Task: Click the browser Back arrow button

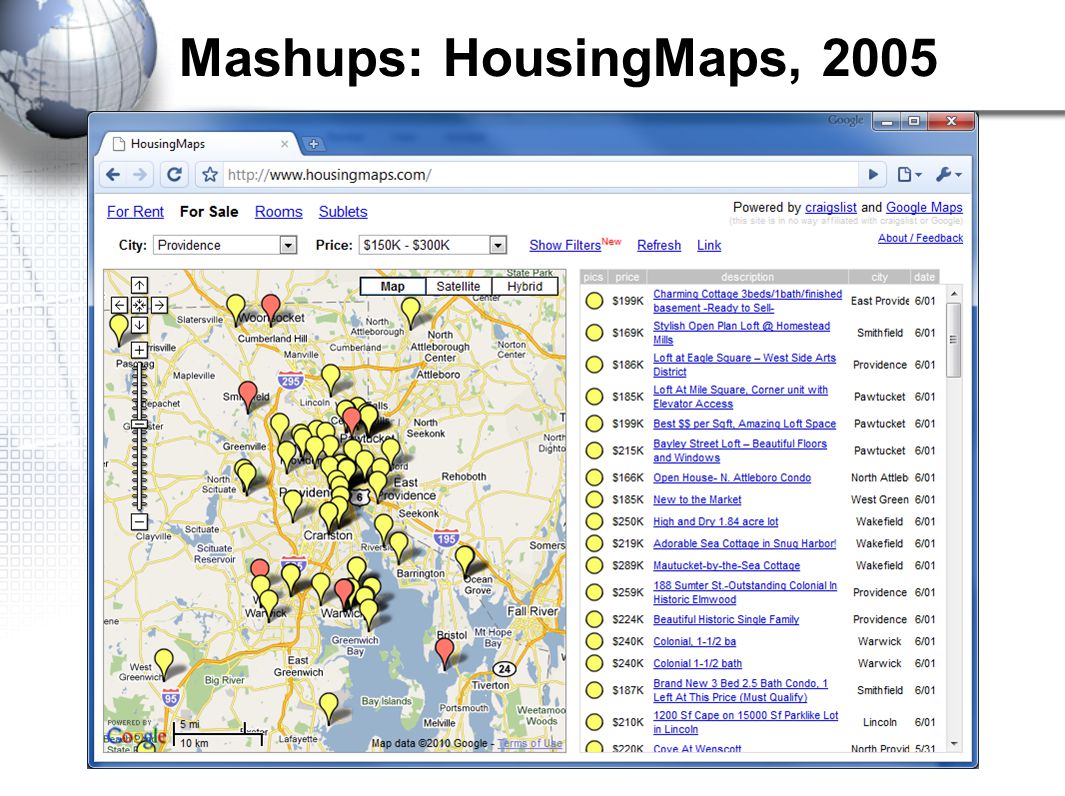Action: click(x=113, y=175)
